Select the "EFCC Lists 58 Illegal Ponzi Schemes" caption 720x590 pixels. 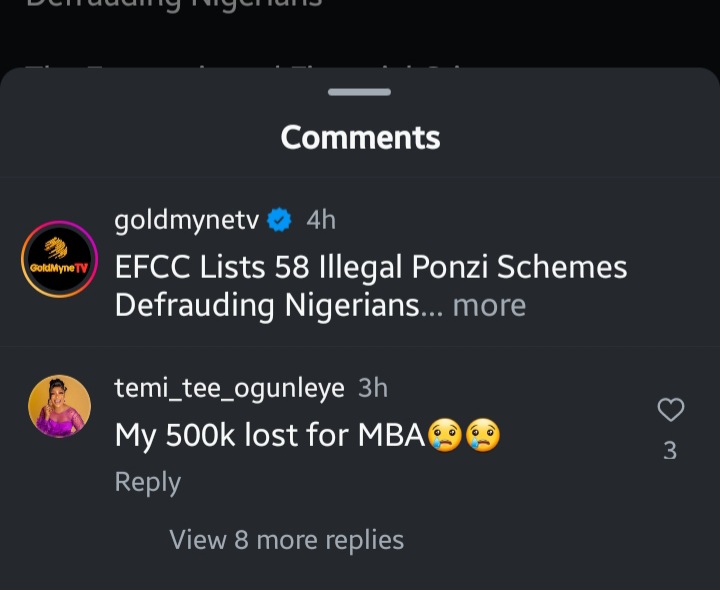click(371, 268)
